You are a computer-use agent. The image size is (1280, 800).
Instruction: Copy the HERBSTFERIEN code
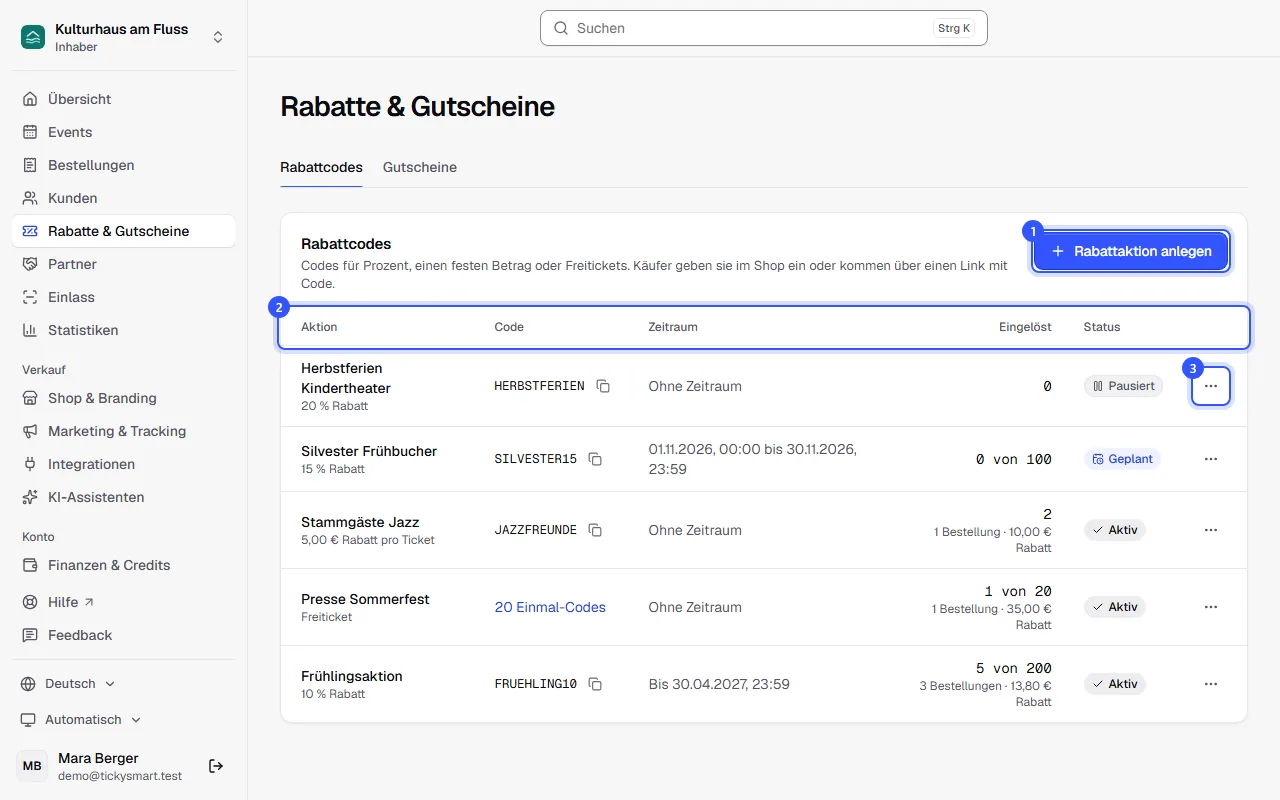click(603, 386)
